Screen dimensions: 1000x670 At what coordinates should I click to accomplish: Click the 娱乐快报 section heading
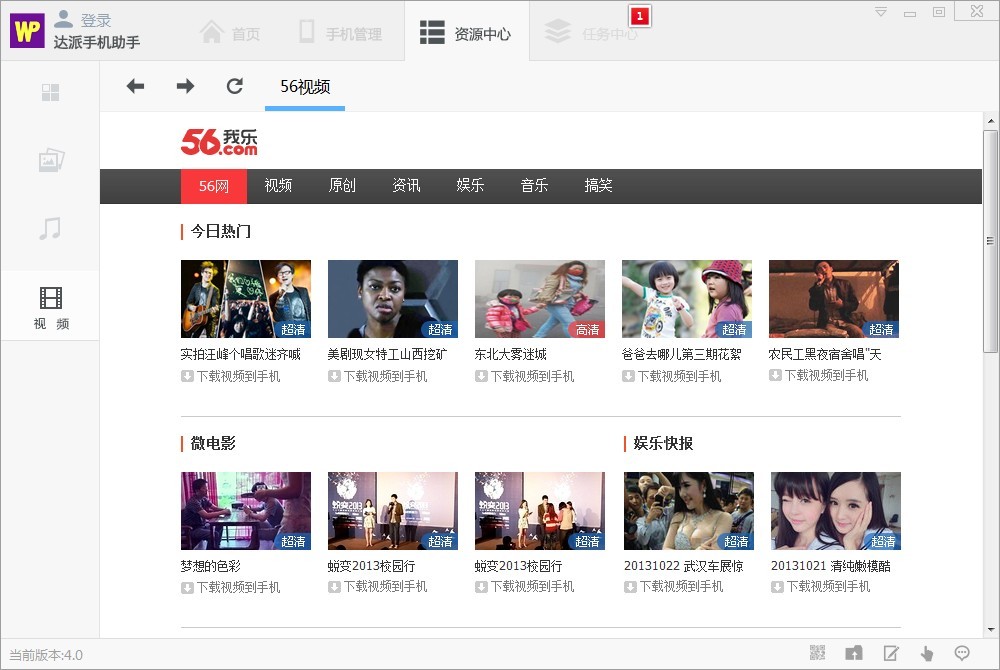[663, 443]
